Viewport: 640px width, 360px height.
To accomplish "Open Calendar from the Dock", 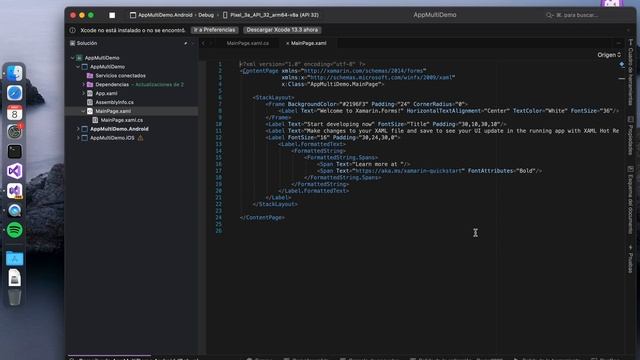I will pyautogui.click(x=15, y=113).
